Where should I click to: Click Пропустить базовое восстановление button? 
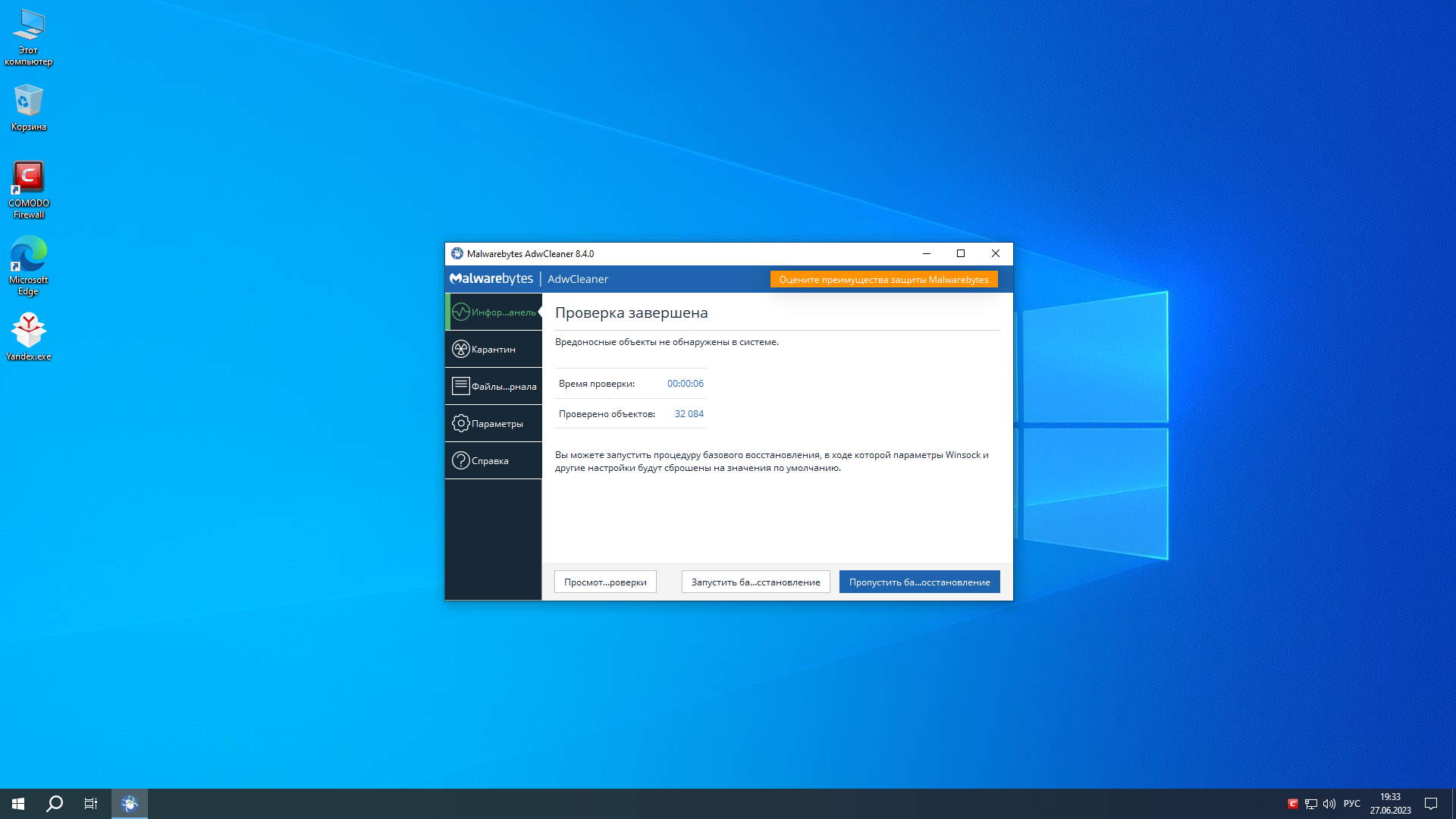pos(919,582)
